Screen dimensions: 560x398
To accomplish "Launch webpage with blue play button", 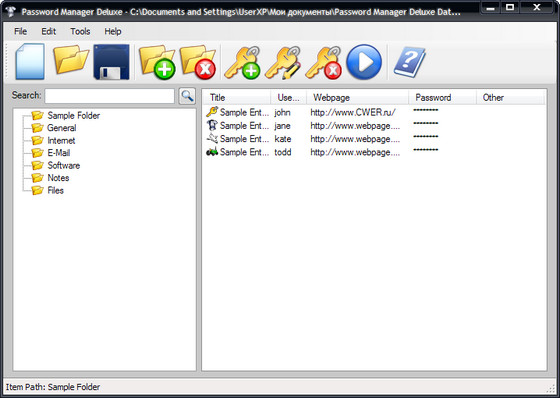I will point(364,62).
